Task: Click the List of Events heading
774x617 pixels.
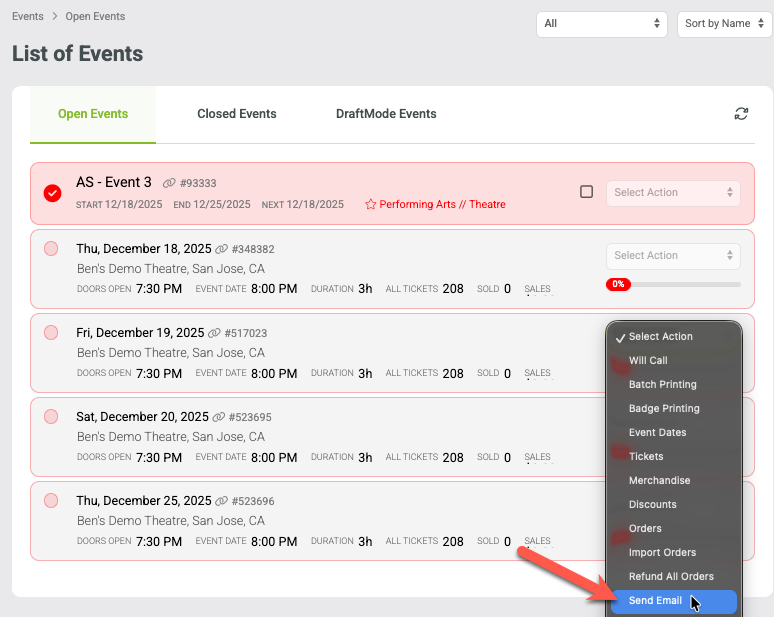Action: click(77, 53)
